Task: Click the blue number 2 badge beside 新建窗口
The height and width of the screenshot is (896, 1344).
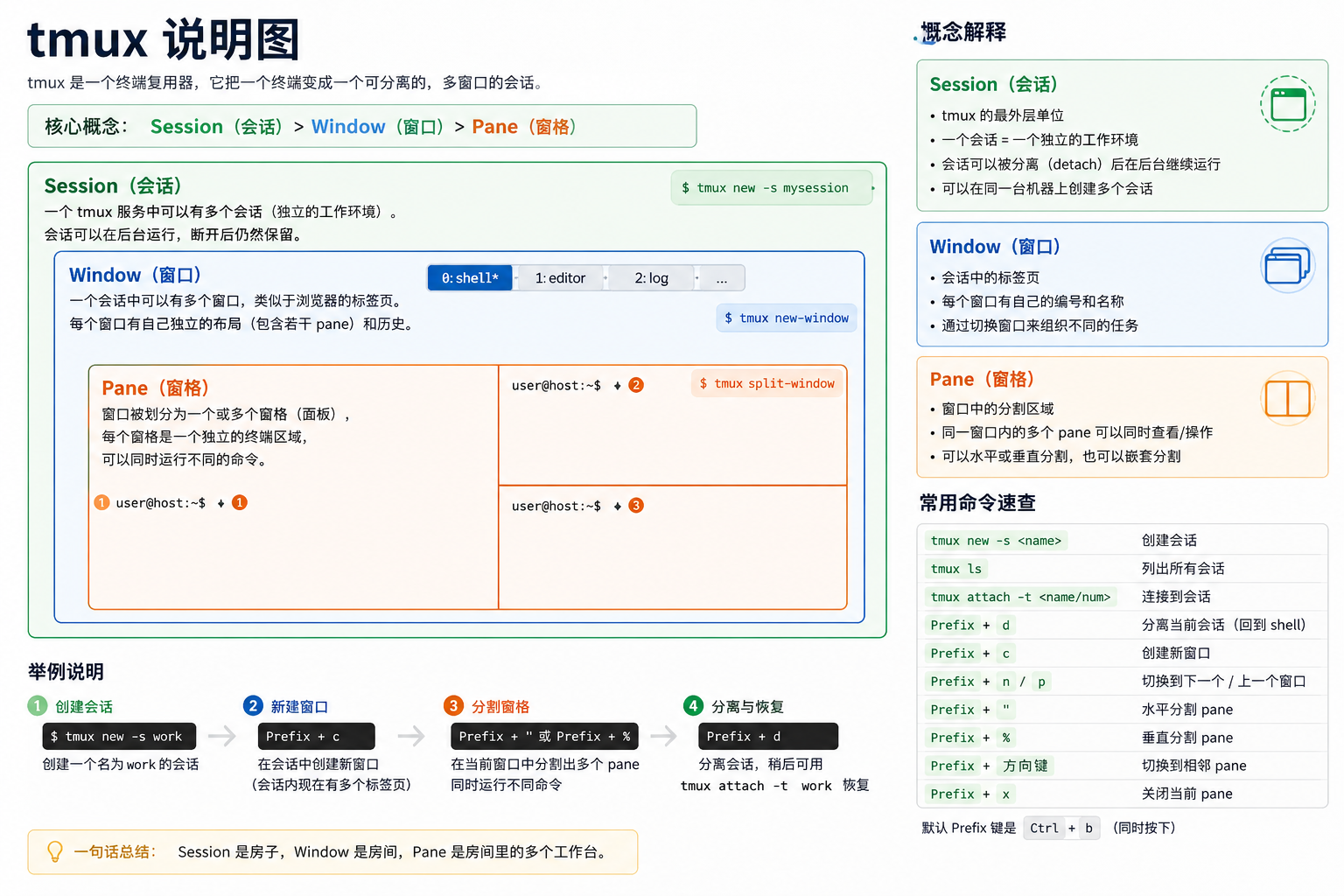Action: coord(253,705)
